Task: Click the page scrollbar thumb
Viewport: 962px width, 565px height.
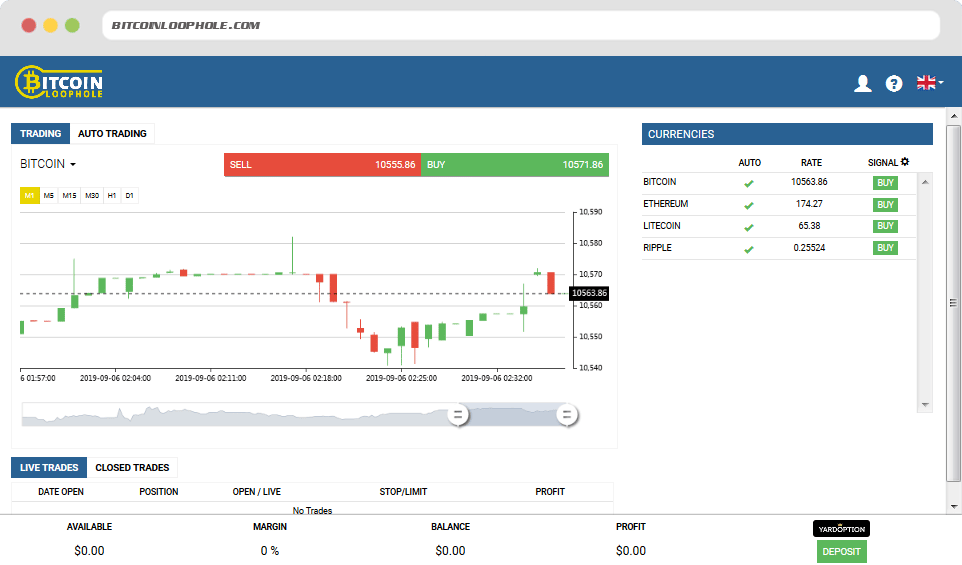Action: pos(953,304)
